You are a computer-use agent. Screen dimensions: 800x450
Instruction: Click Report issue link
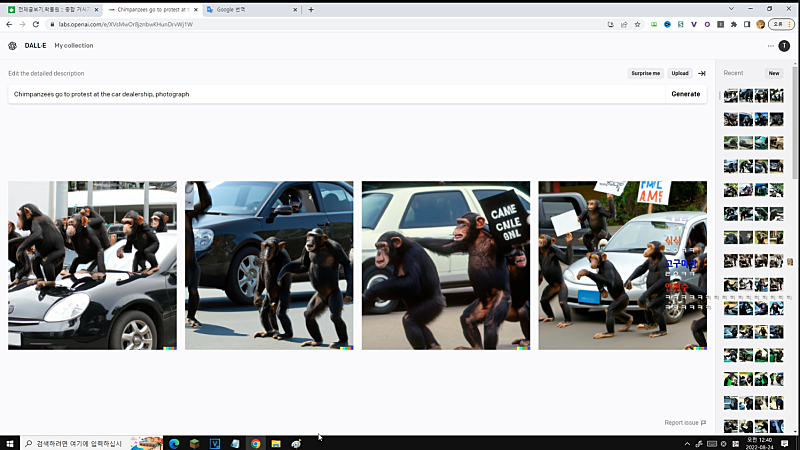(685, 423)
